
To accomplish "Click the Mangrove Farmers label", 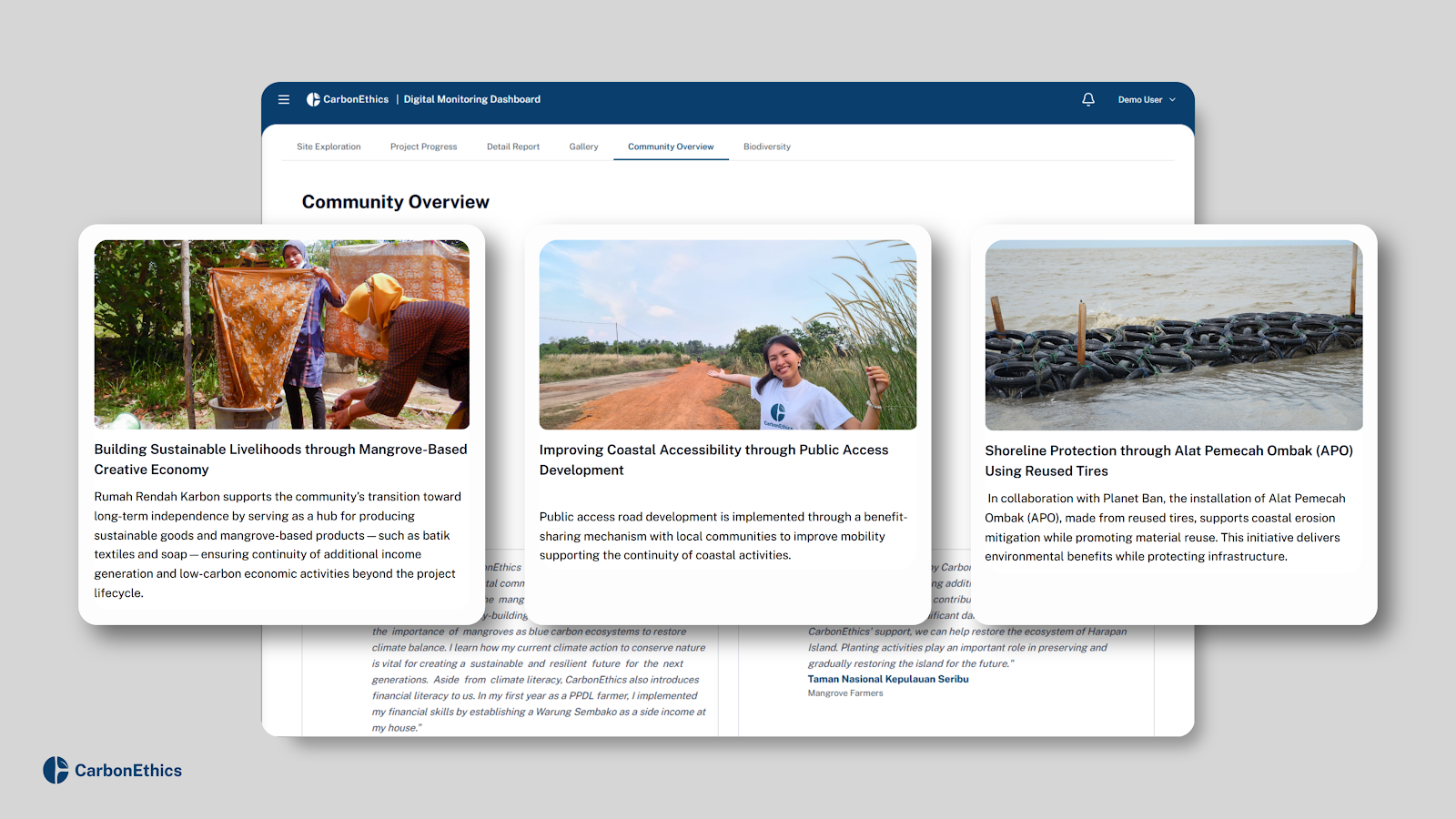I will (x=845, y=693).
